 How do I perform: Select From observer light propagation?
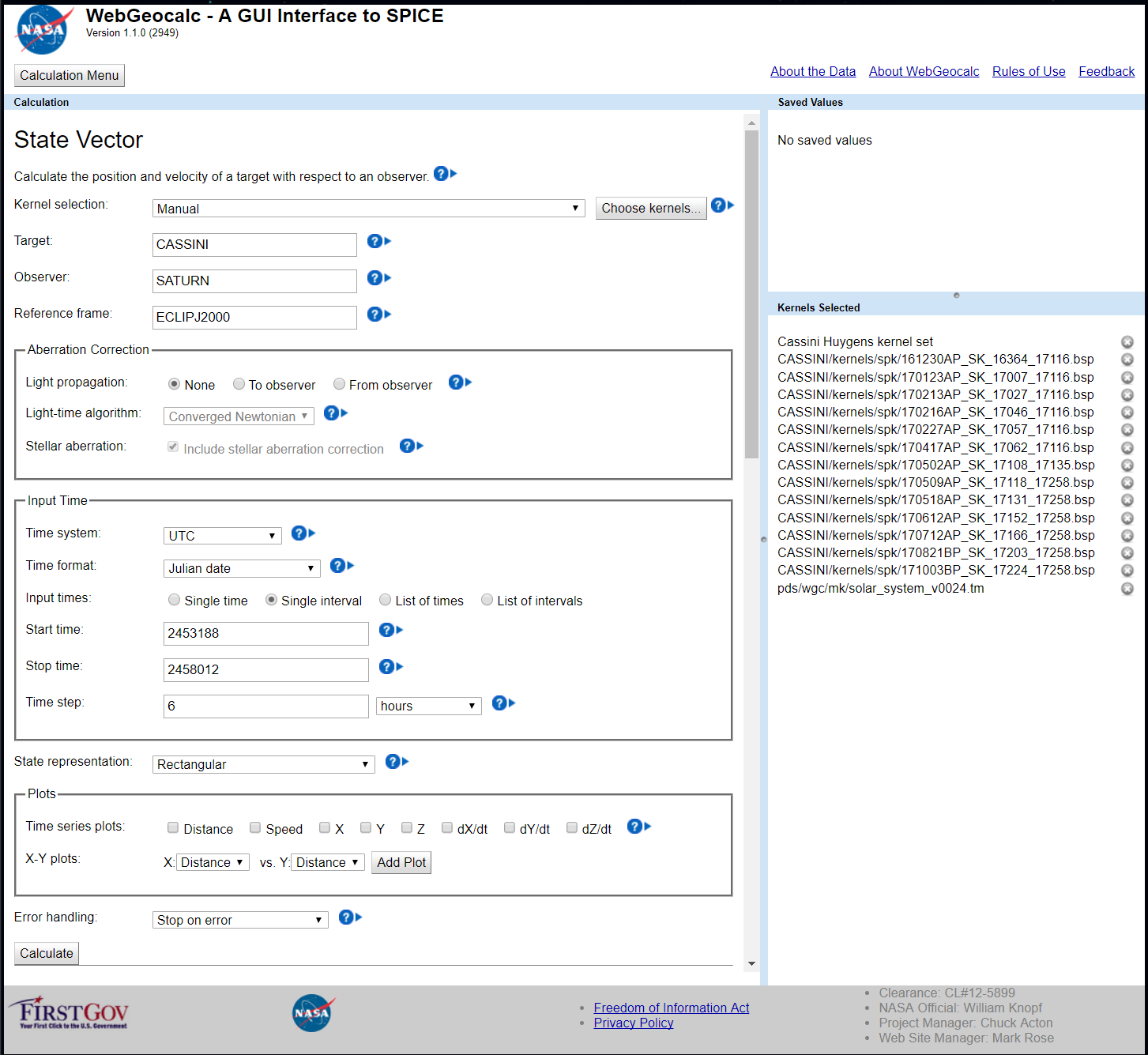click(x=339, y=384)
